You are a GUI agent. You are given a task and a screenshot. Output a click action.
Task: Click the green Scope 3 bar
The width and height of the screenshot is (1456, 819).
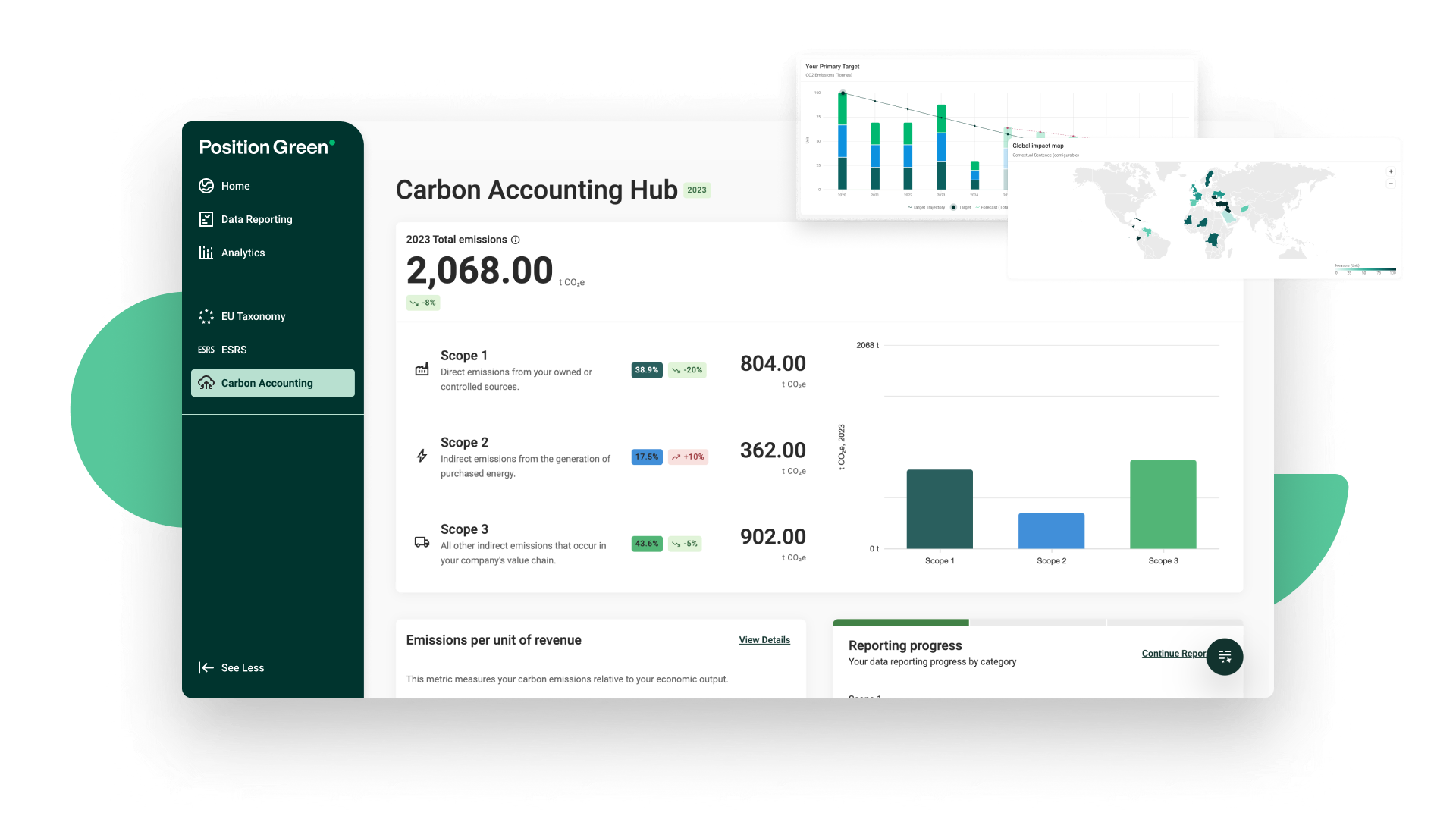[x=1163, y=504]
